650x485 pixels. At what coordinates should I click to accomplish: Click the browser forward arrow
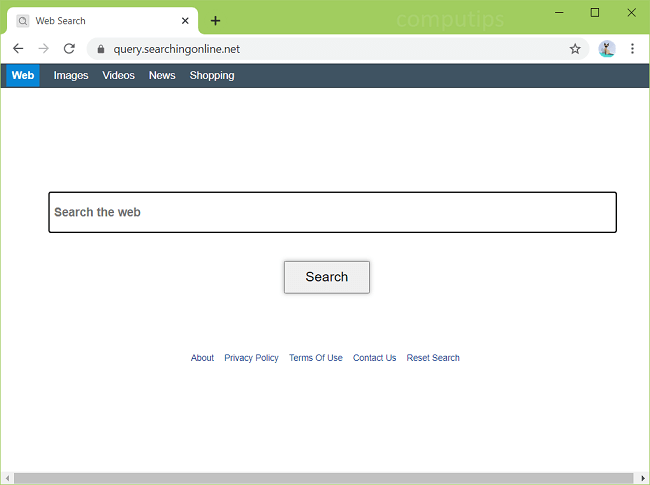[x=44, y=48]
